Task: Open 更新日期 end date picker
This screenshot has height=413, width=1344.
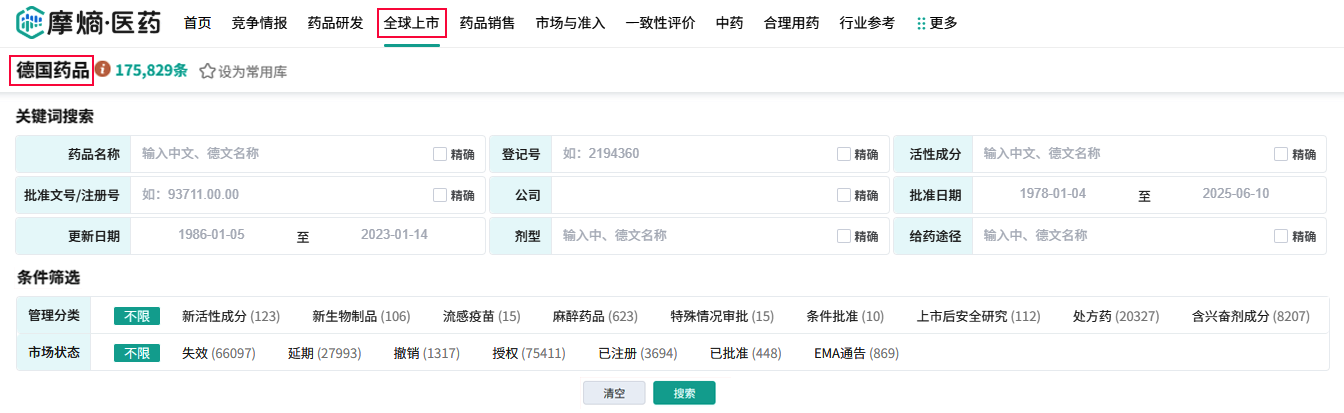Action: (393, 235)
